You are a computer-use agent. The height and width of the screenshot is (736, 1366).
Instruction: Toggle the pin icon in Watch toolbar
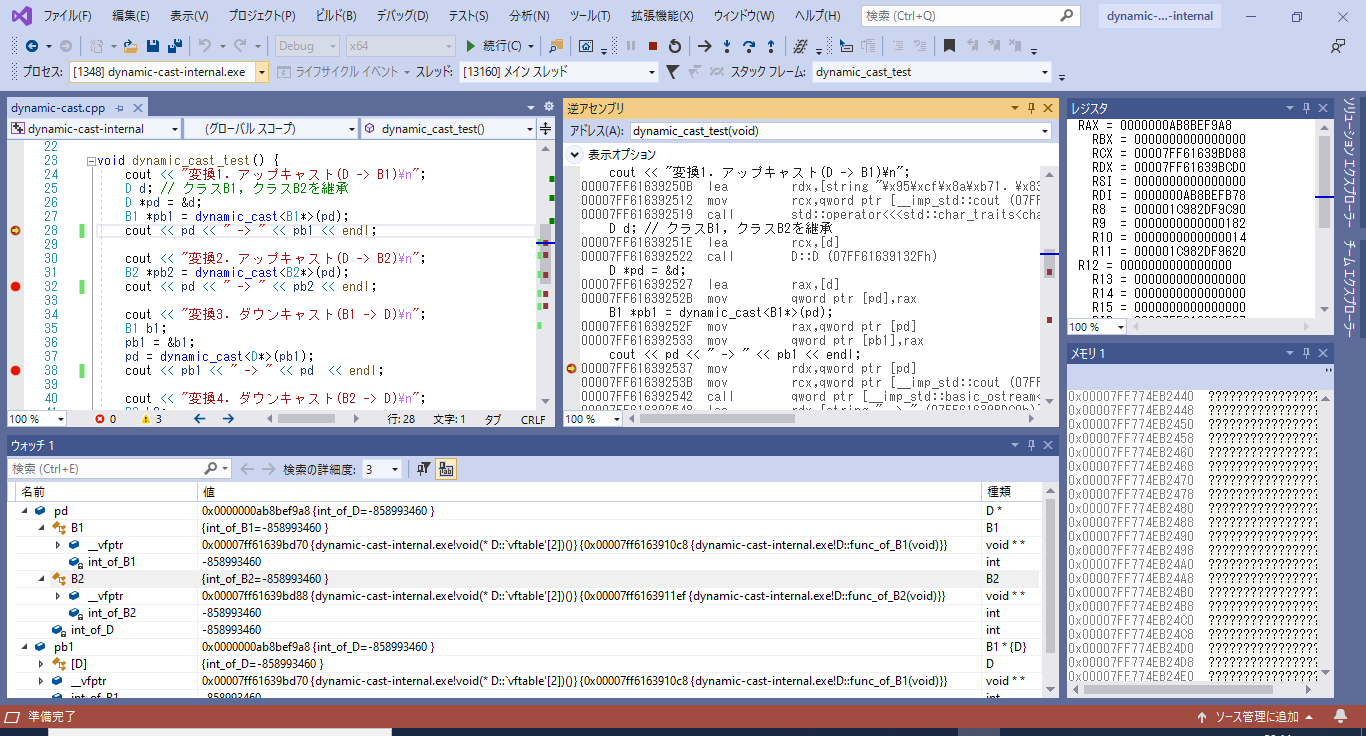click(423, 468)
